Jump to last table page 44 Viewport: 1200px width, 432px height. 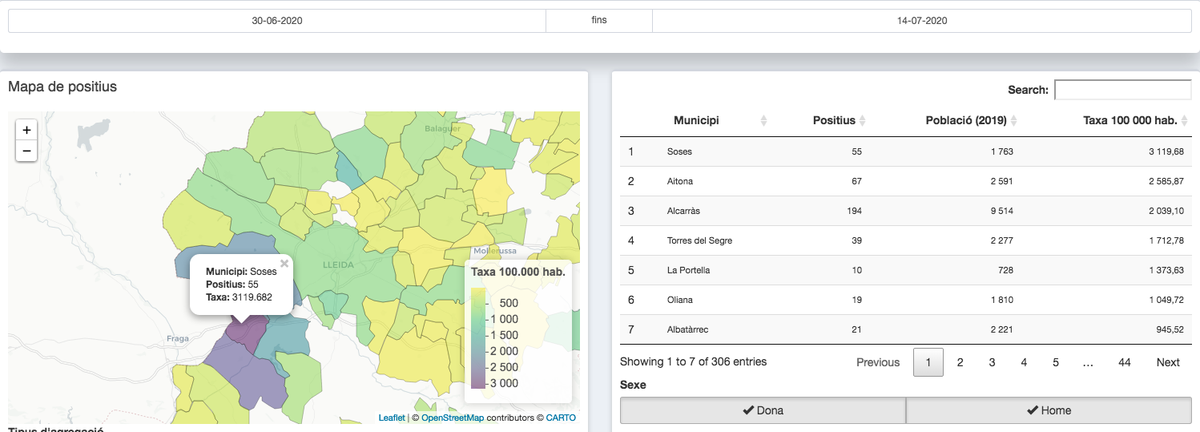1125,362
